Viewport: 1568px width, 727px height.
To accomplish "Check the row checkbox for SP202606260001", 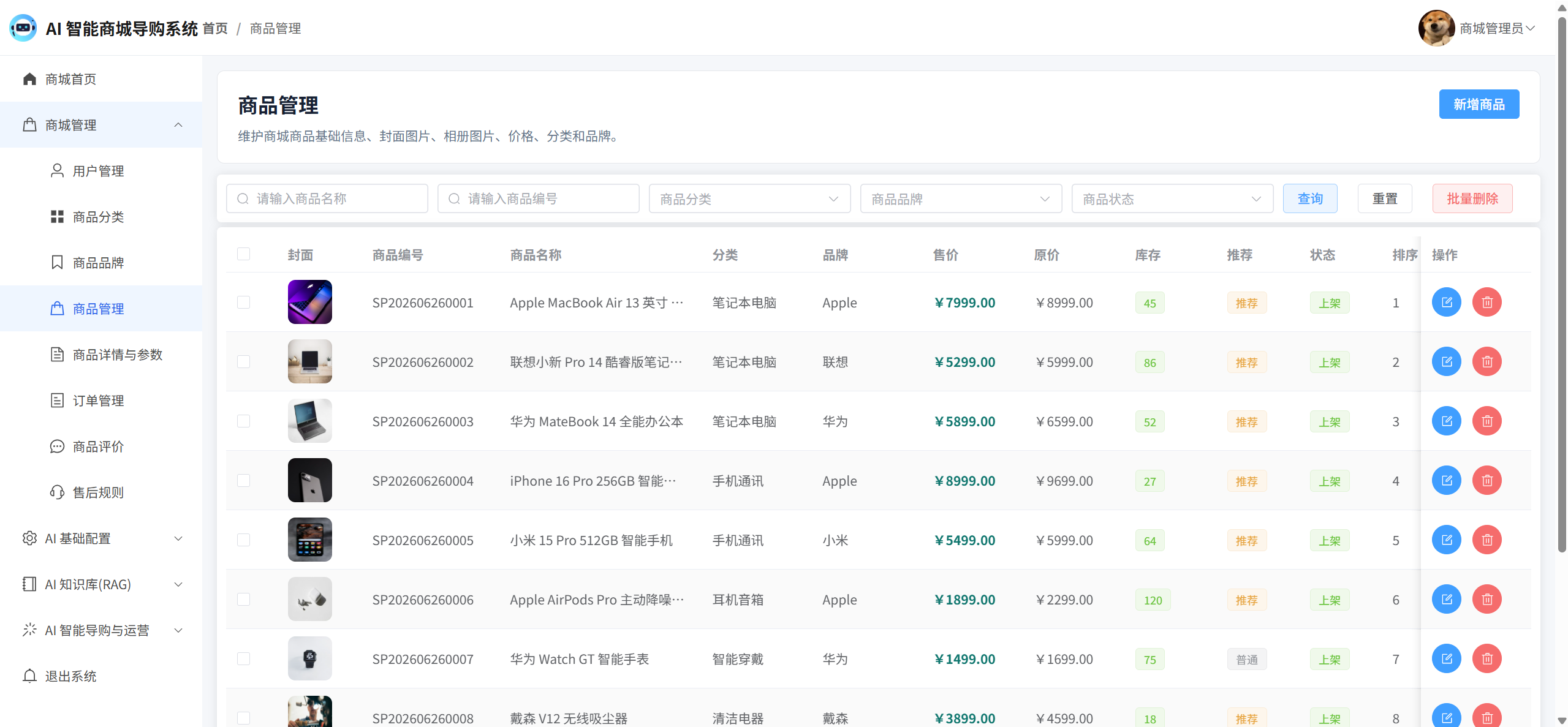I will coord(243,303).
